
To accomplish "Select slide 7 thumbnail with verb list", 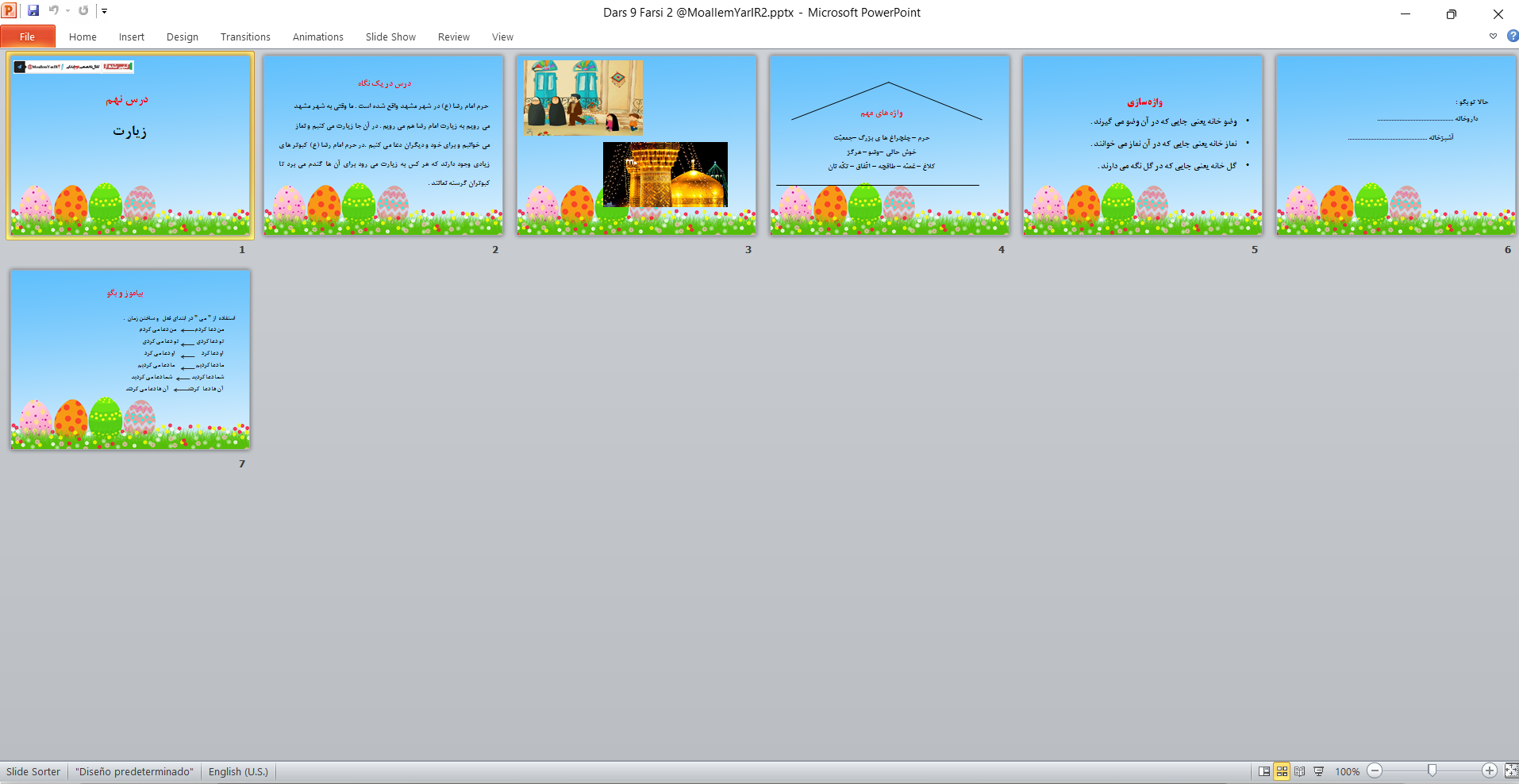I will click(130, 359).
